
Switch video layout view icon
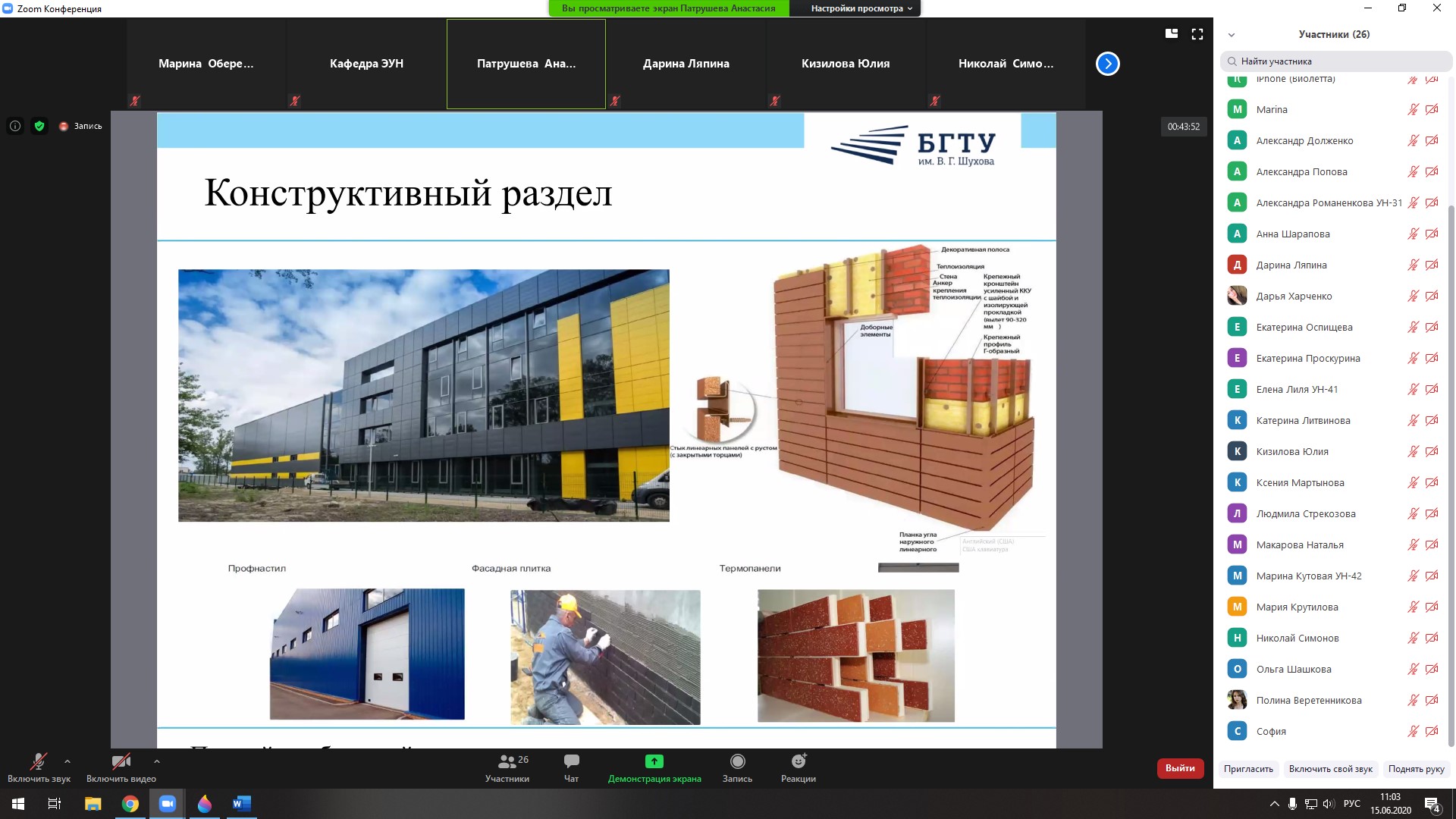click(1172, 33)
